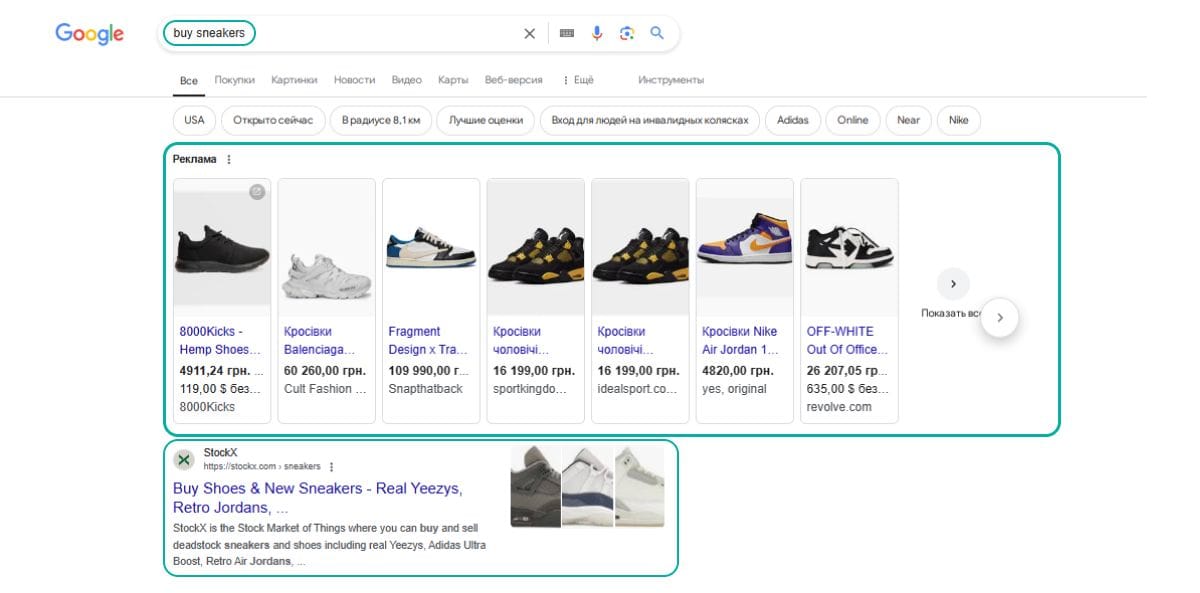
Task: Click seller name revolve.com
Action: 839,407
